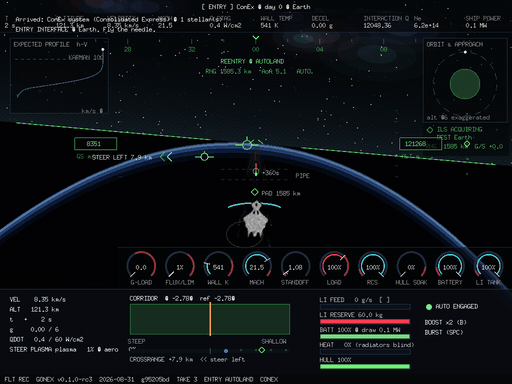Click the REENTRY AUTOLAND mode label

252,61
